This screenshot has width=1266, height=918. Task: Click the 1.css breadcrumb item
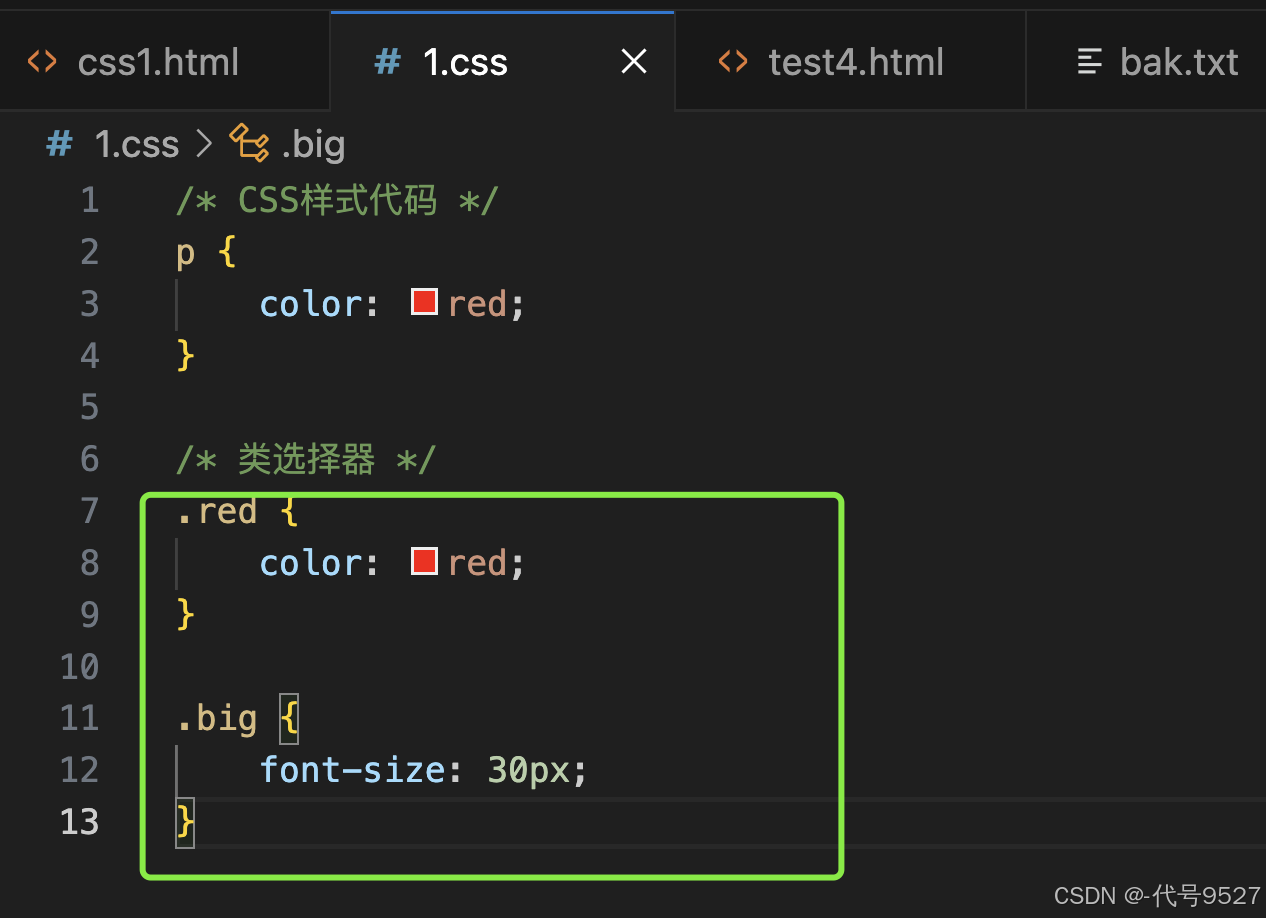(136, 144)
